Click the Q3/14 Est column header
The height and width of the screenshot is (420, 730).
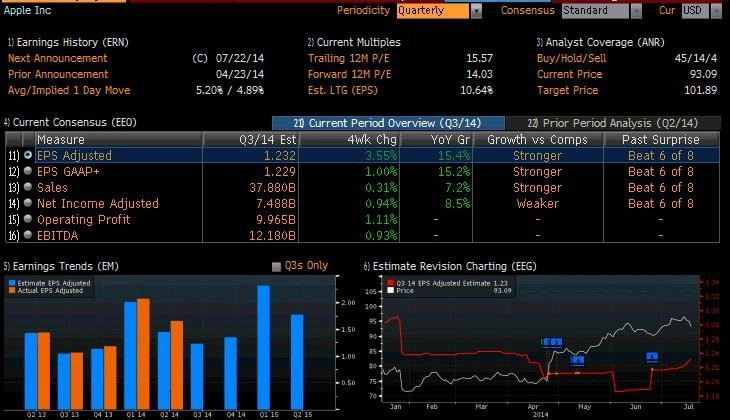click(250, 140)
